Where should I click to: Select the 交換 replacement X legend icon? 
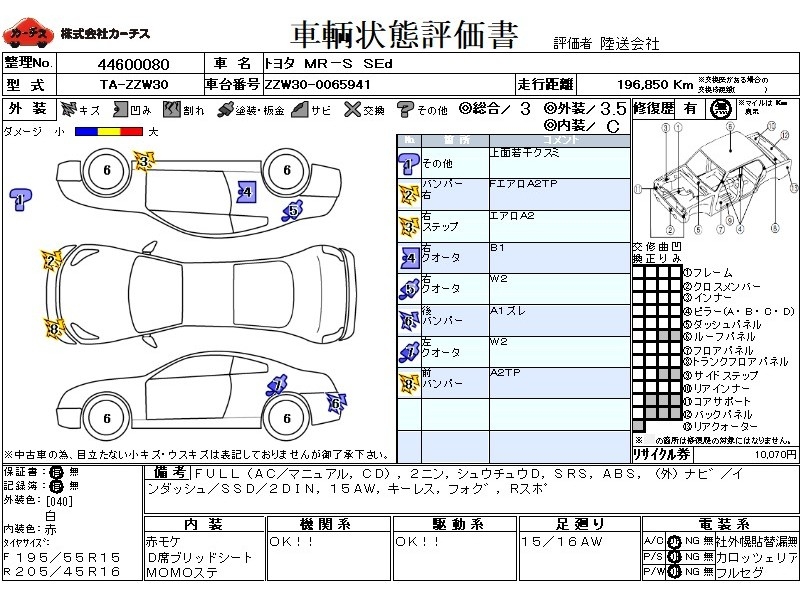(x=352, y=109)
